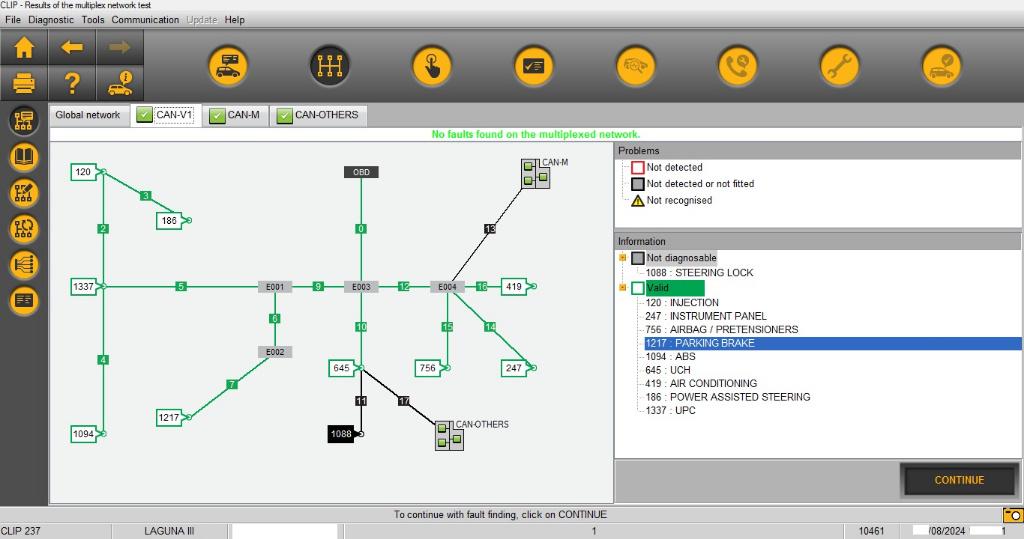Screen dimensions: 1024x539
Task: Click the phone support round icon
Action: click(x=737, y=66)
